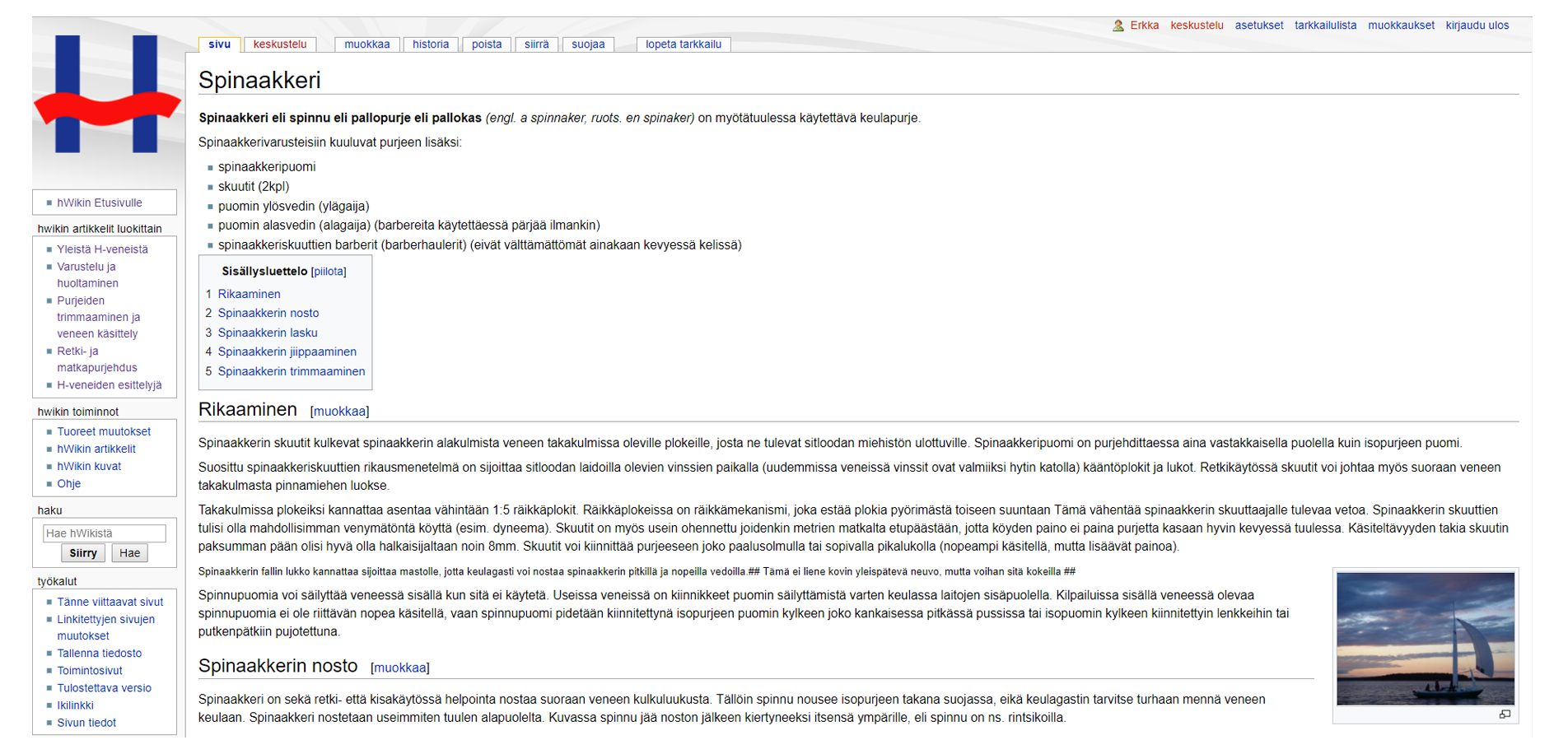Click the Siirry button
1568x754 pixels.
tap(82, 552)
